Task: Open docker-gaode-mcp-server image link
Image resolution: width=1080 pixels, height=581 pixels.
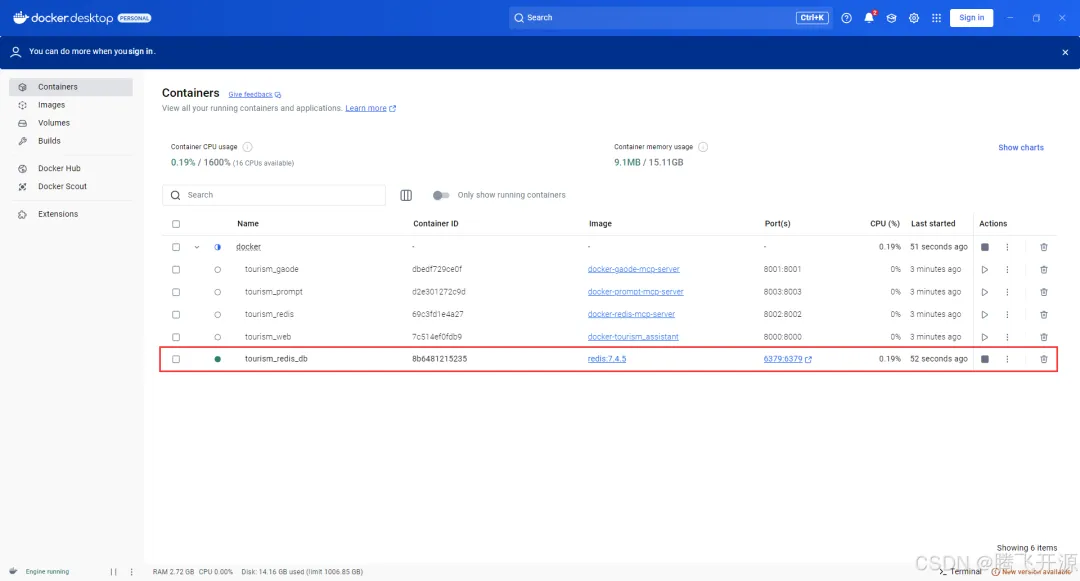Action: click(x=634, y=269)
